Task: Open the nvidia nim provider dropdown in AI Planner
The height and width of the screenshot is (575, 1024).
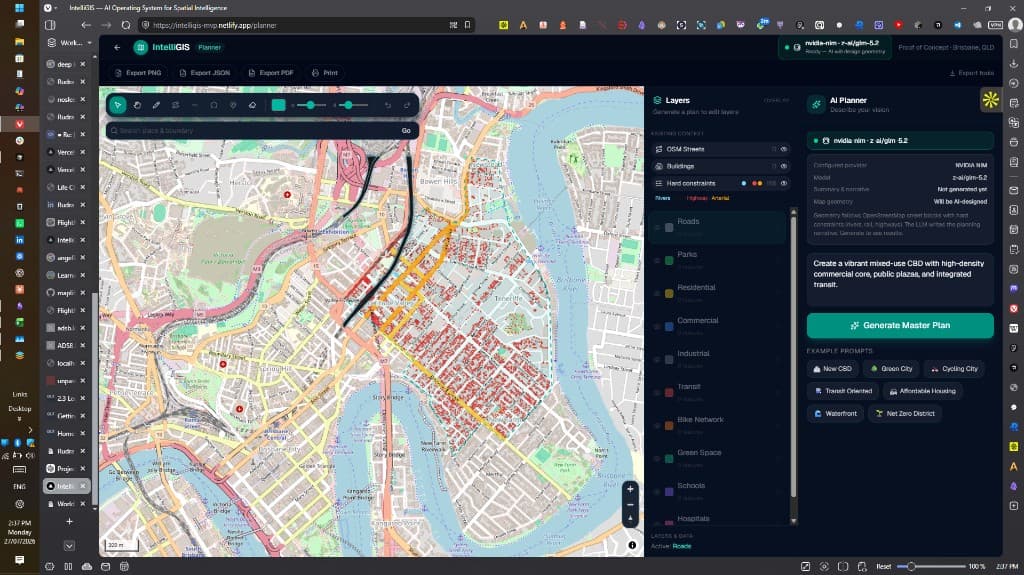Action: [x=900, y=140]
